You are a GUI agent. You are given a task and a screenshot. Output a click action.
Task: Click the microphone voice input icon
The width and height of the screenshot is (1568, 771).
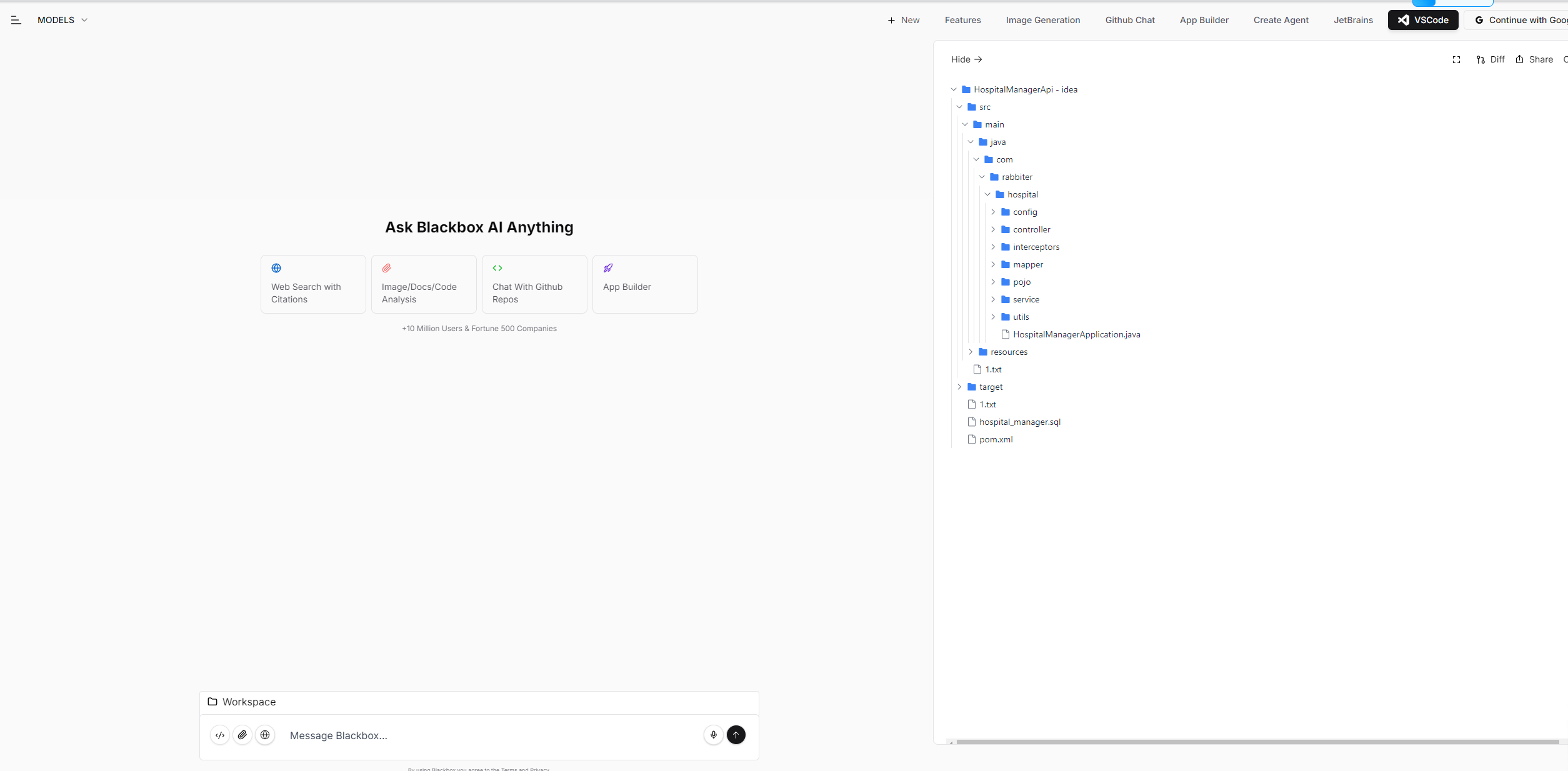[713, 735]
